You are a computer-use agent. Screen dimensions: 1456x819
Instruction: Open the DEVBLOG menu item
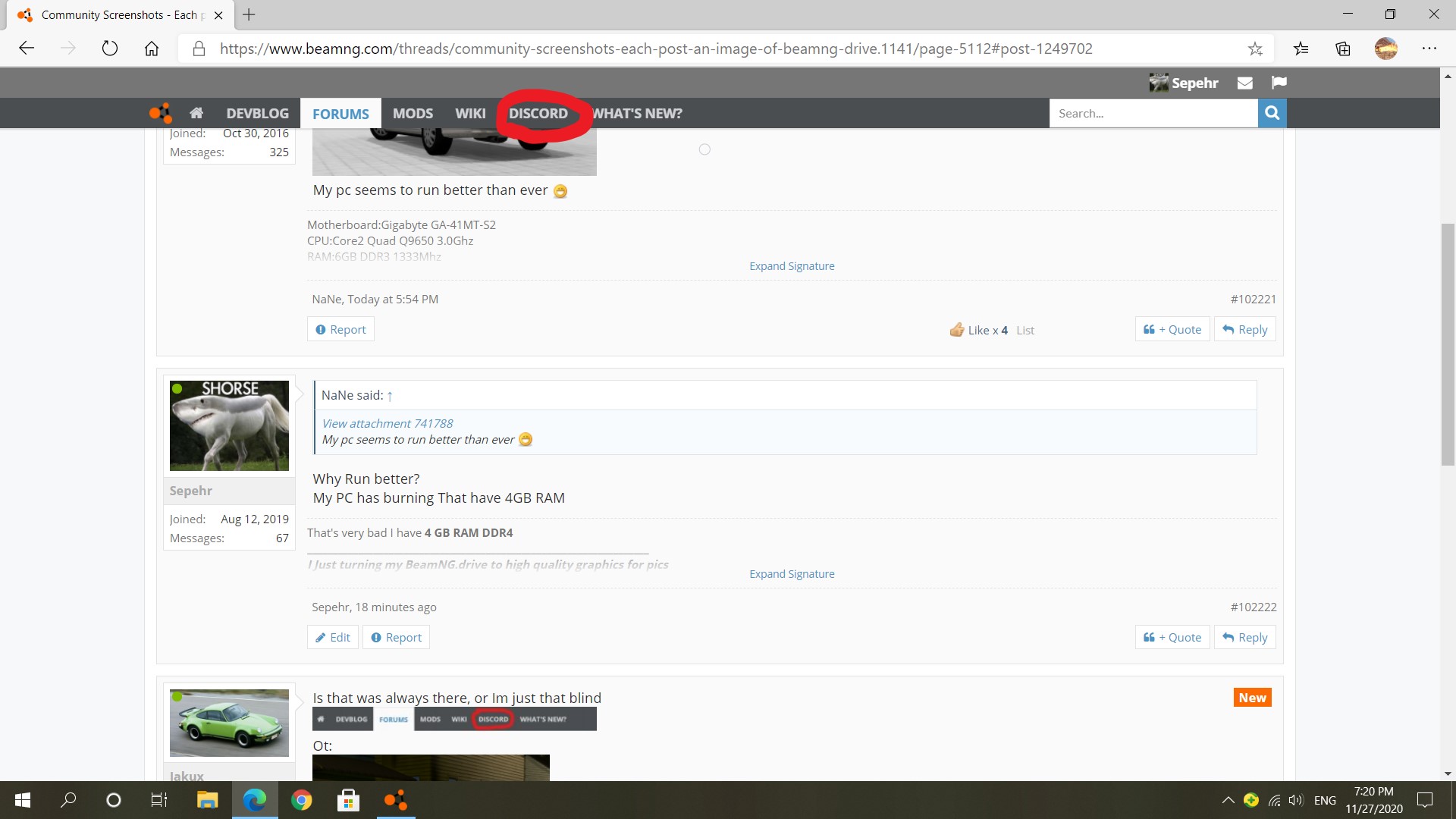(257, 114)
